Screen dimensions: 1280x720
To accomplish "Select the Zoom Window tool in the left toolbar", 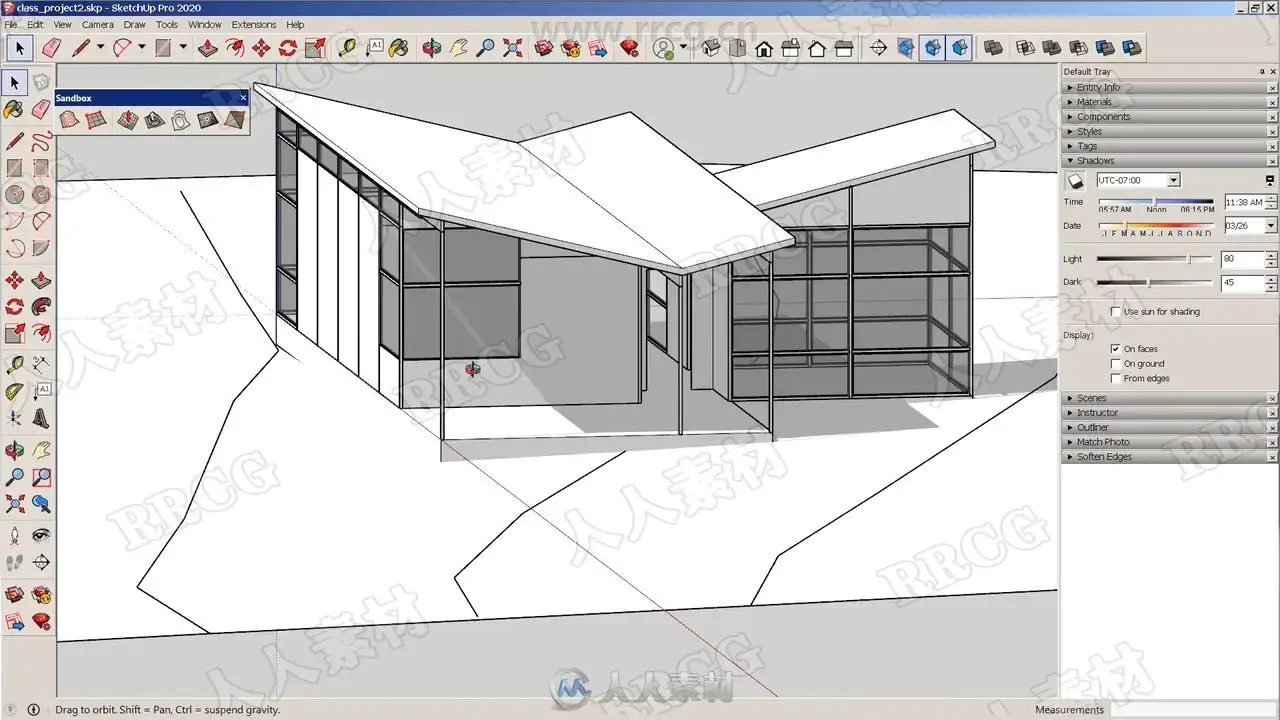I will coord(41,478).
